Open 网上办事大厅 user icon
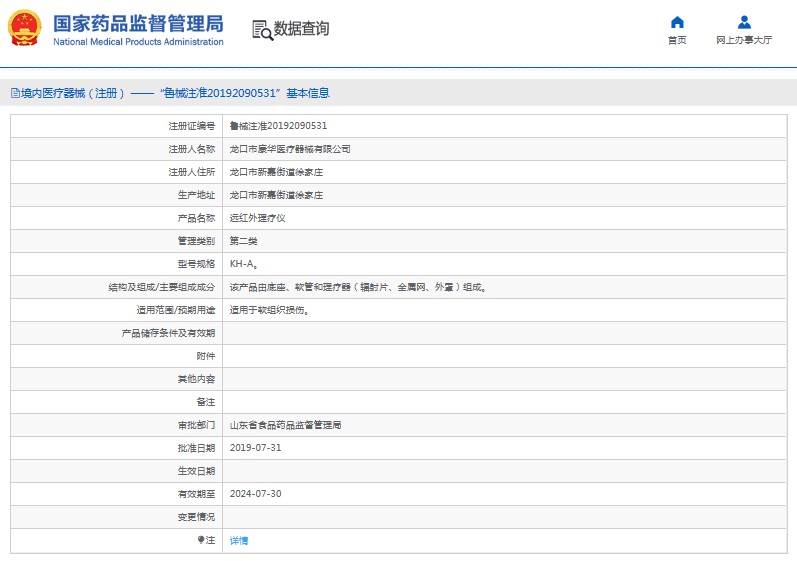 point(744,22)
